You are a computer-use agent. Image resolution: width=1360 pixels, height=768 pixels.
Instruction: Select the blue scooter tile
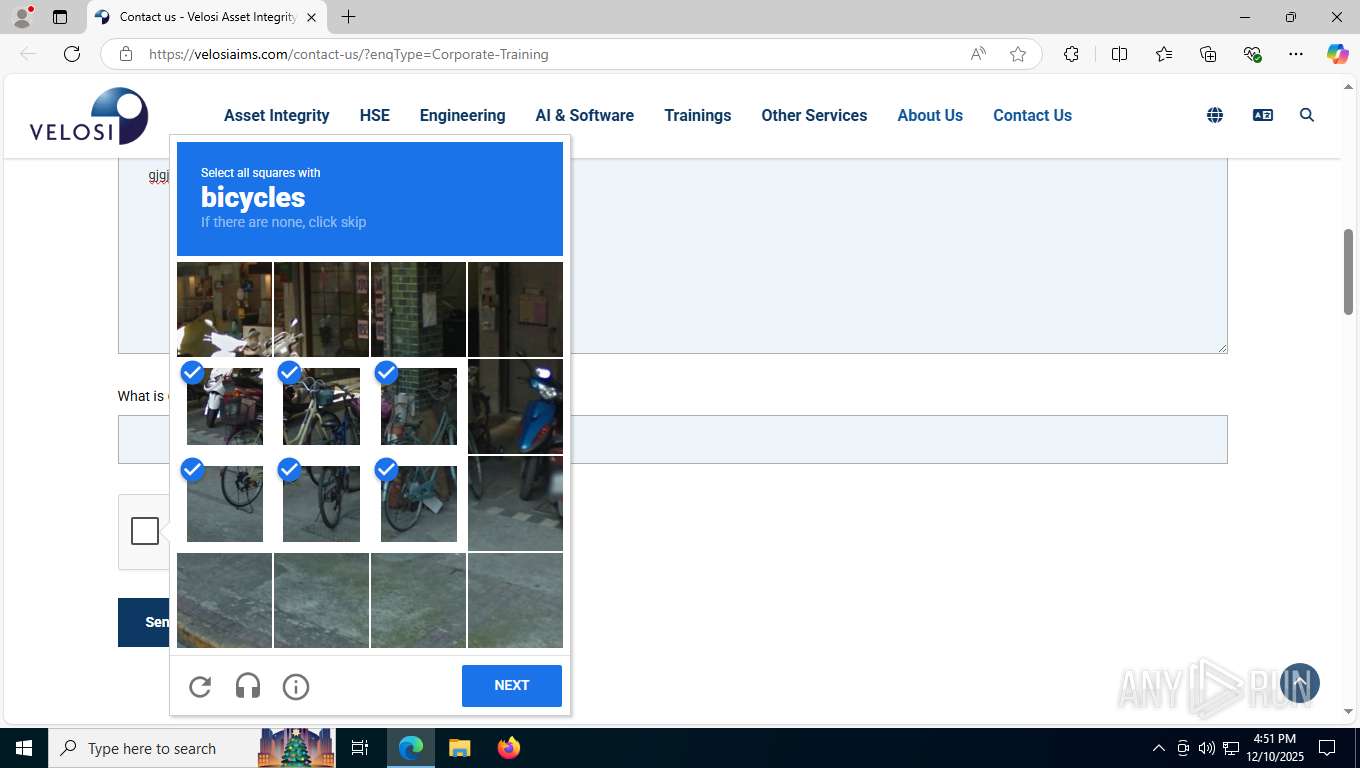coord(515,406)
